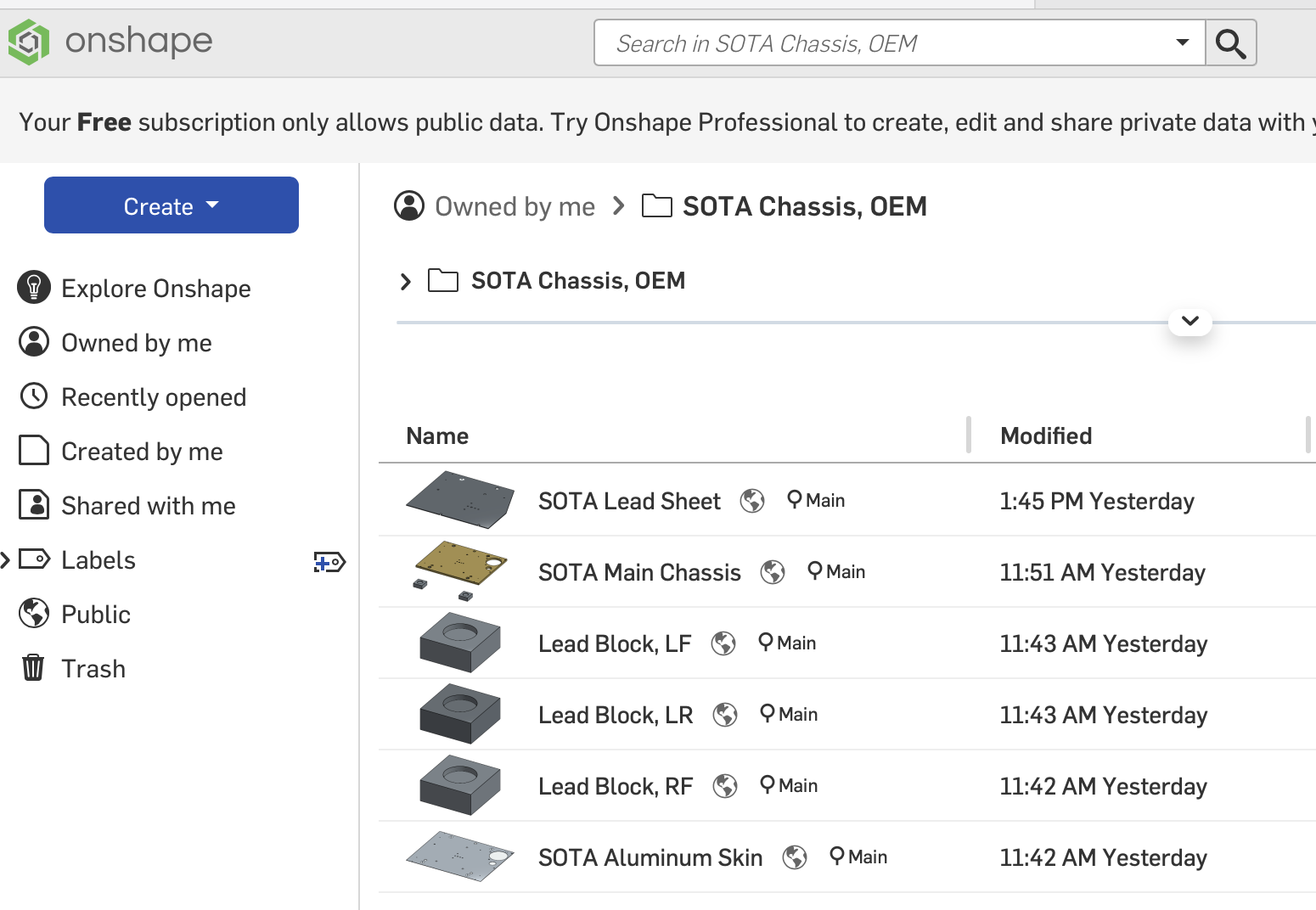Screen dimensions: 1316x910
Task: Click the search magnifier button
Action: point(1230,43)
